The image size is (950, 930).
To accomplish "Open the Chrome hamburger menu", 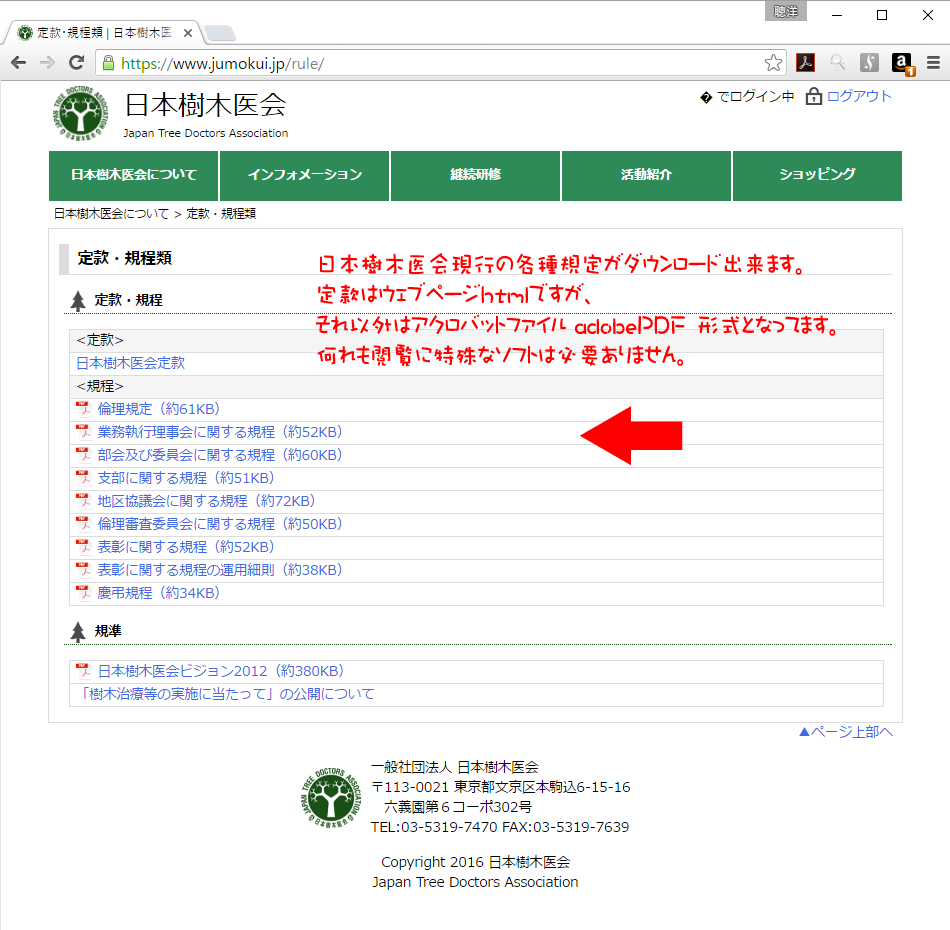I will 933,62.
